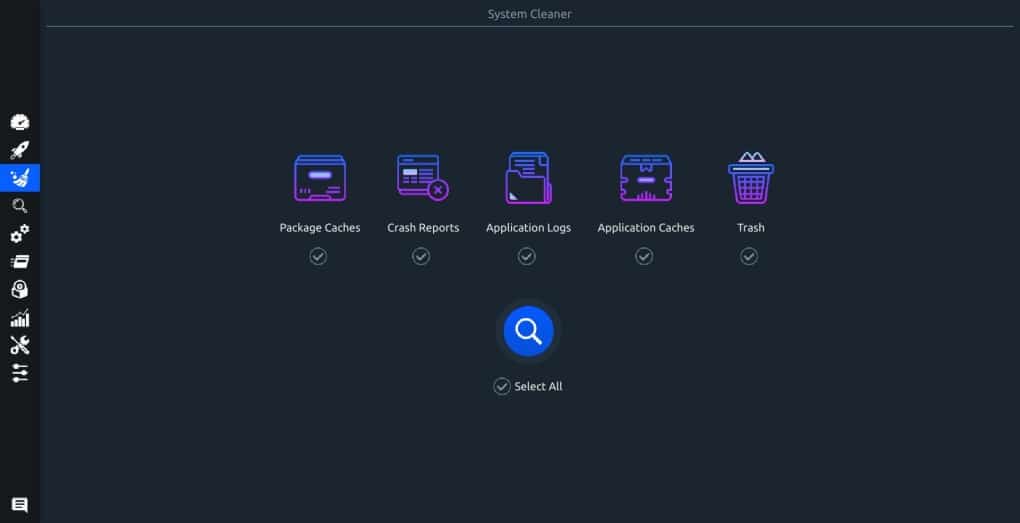1020x523 pixels.
Task: Open Startup Apps rocket icon
Action: click(x=20, y=150)
